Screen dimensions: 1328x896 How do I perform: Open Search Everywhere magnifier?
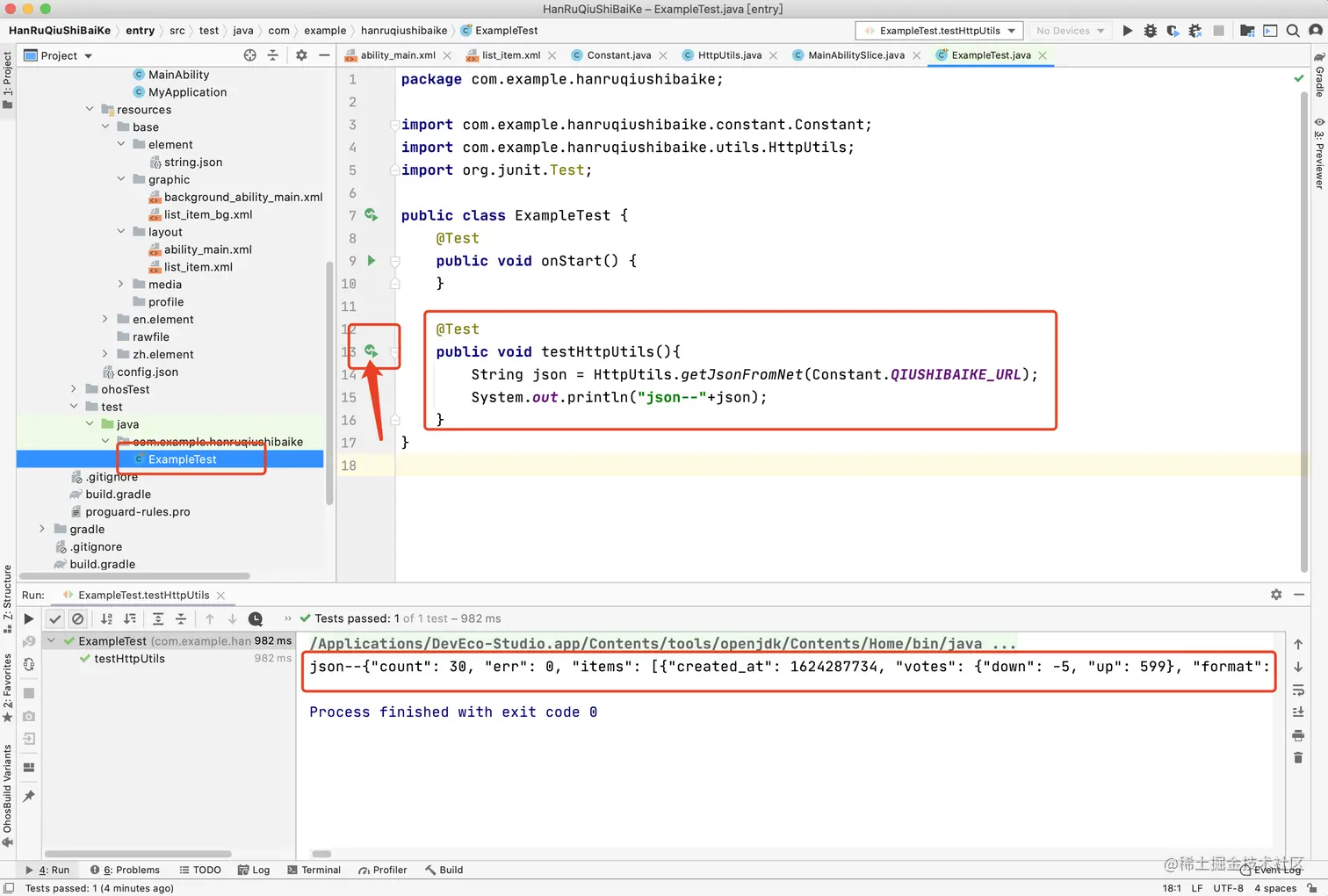[1293, 31]
